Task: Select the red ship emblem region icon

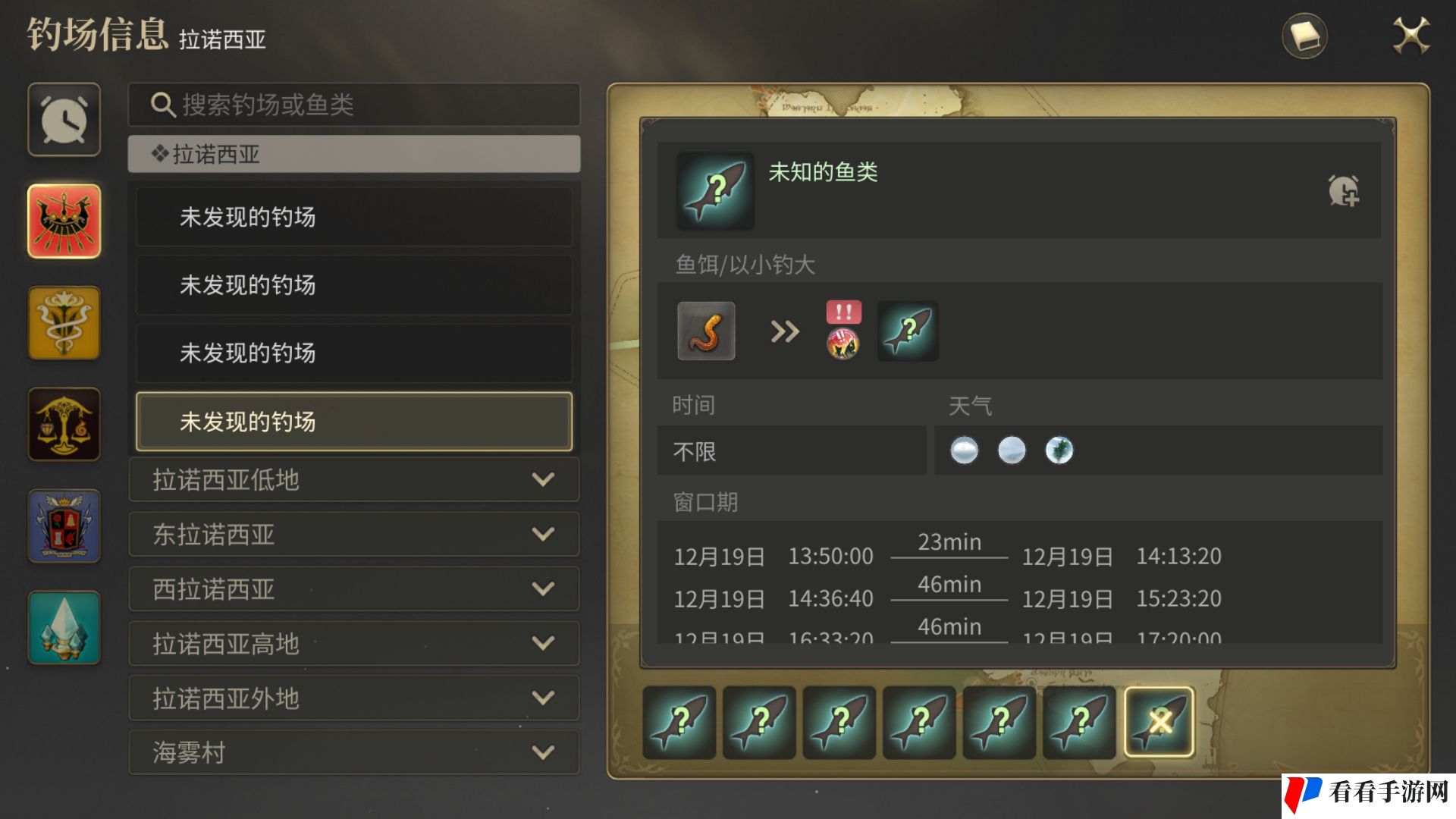Action: click(x=64, y=221)
